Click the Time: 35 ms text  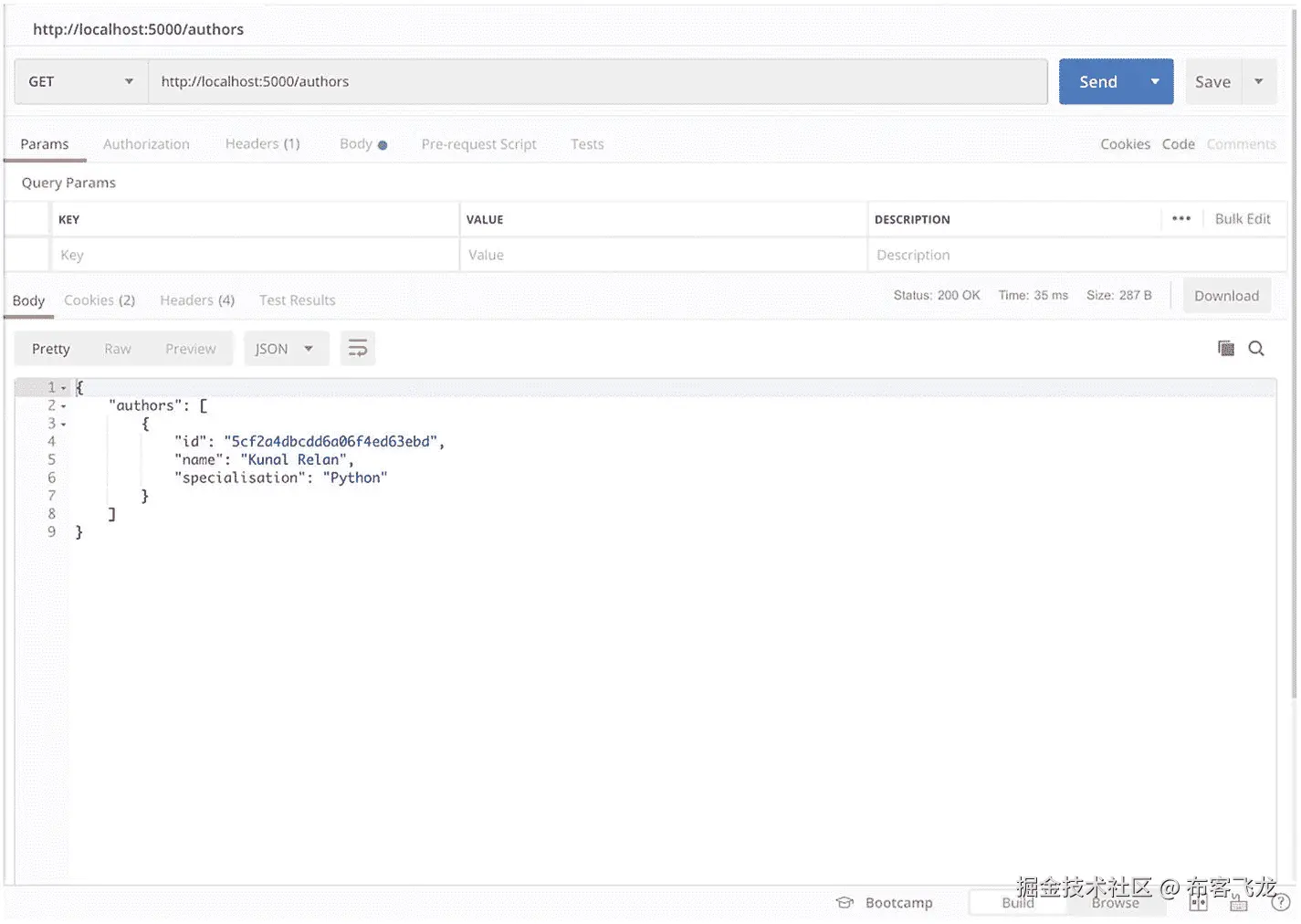coord(1033,295)
